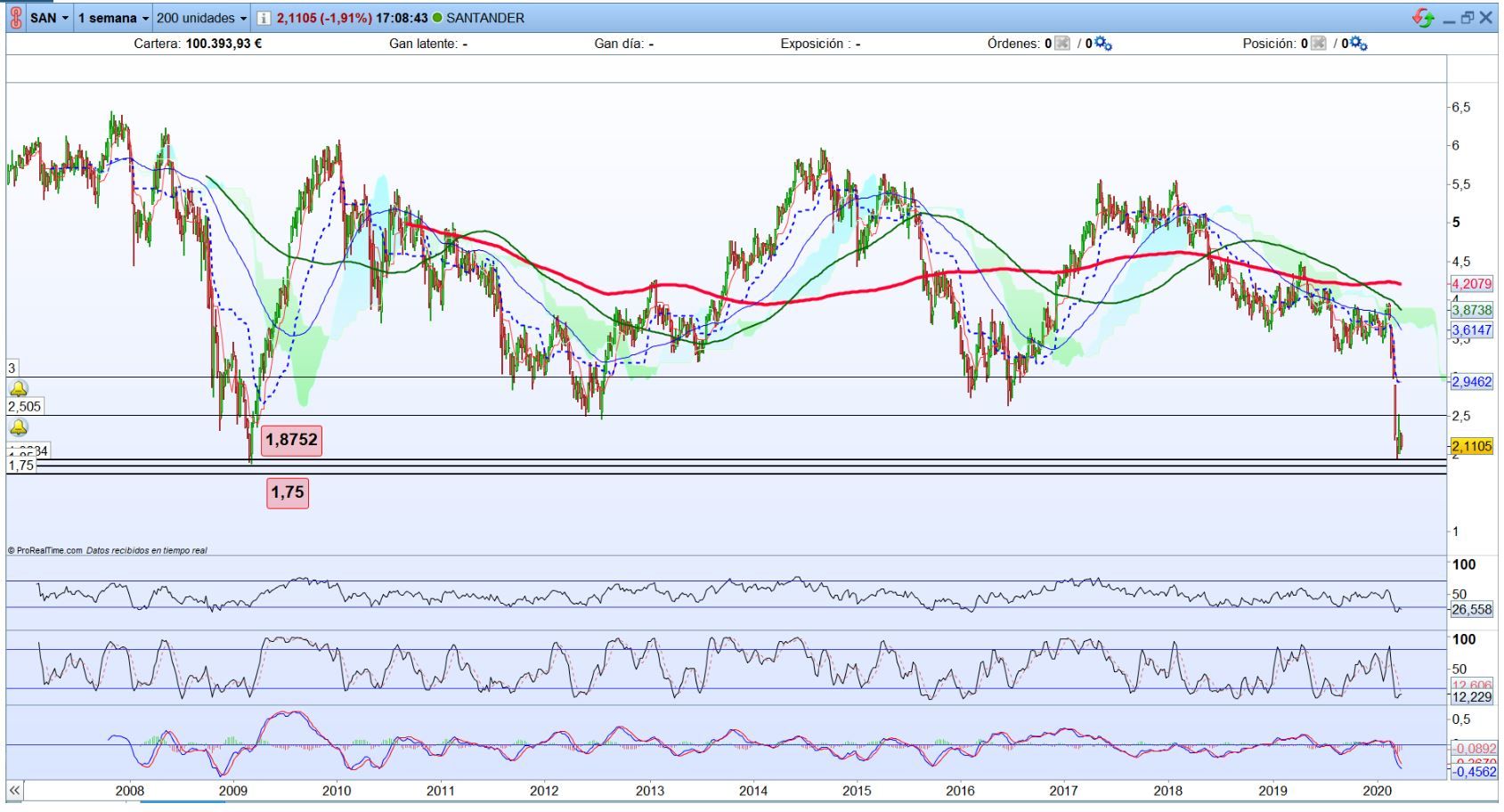Close positions using Posición X icon
Image resolution: width=1504 pixels, height=812 pixels.
[x=1318, y=43]
